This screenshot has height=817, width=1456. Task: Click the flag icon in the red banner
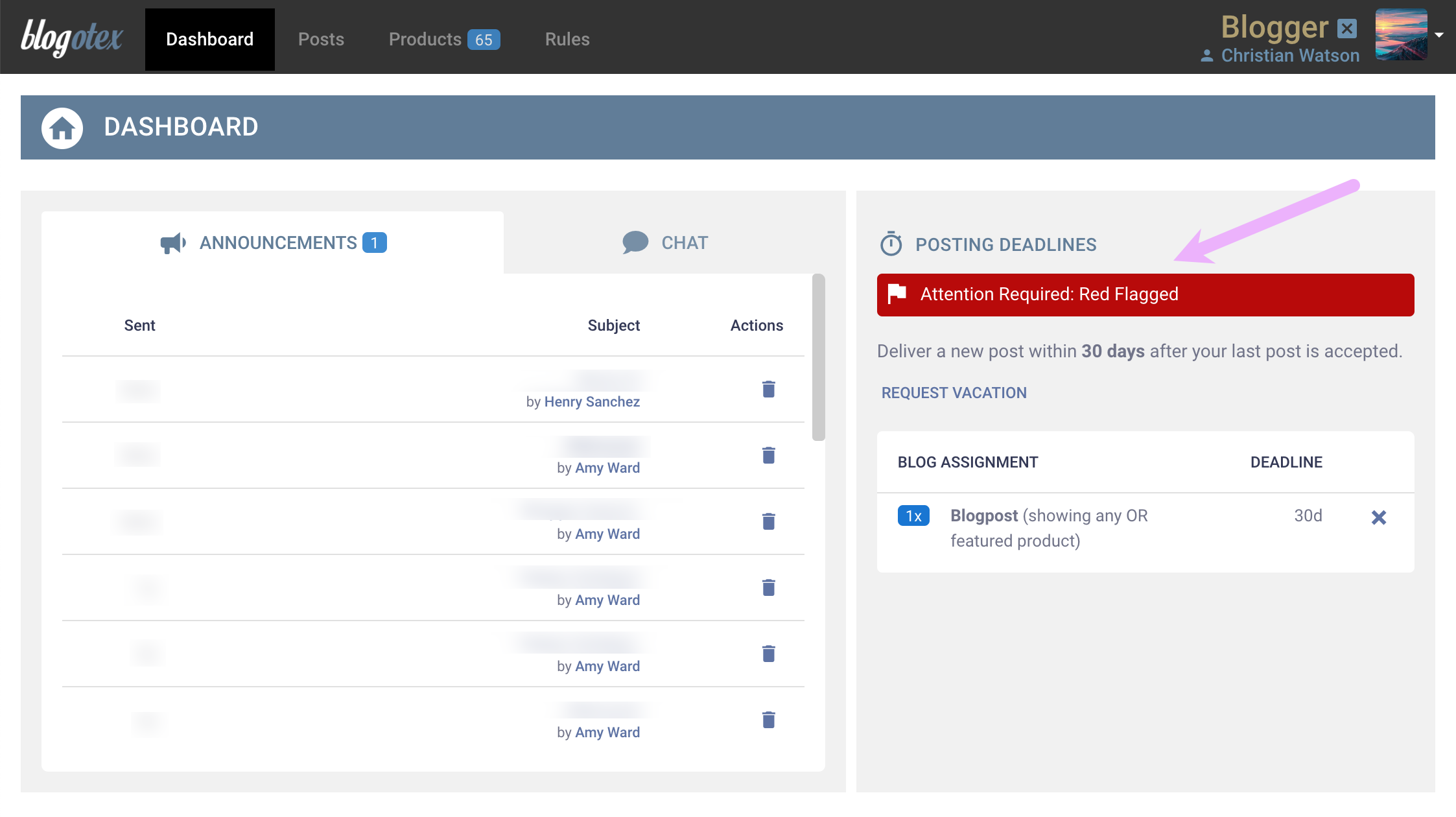click(x=897, y=294)
